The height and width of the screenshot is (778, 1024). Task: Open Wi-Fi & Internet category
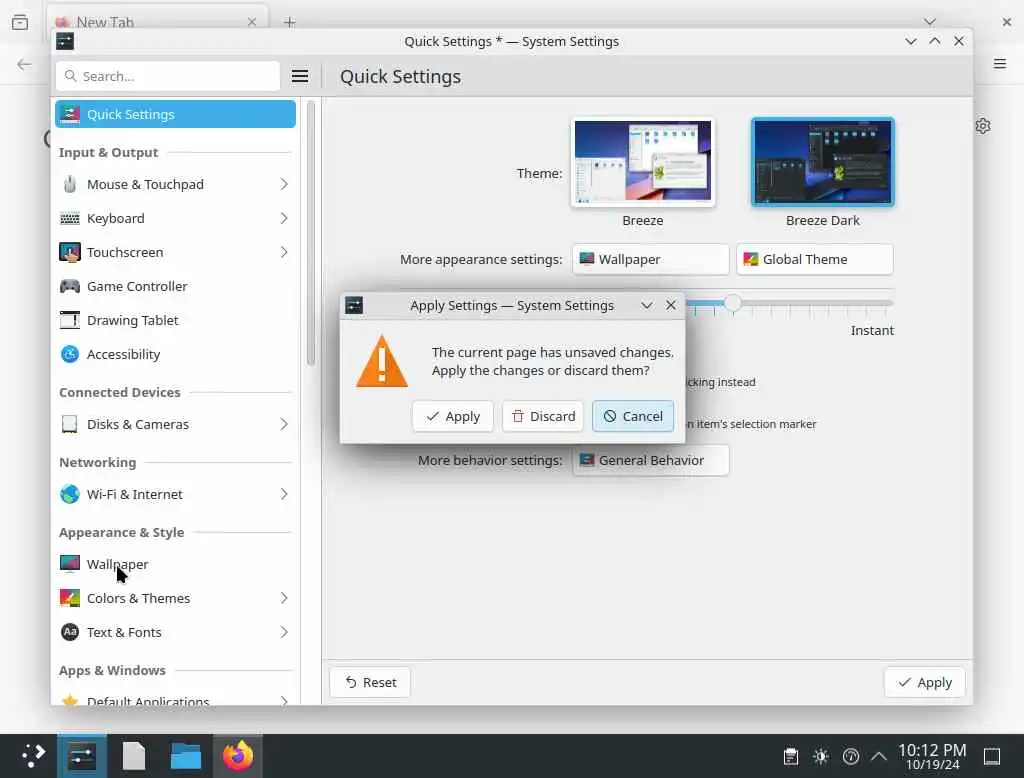(175, 494)
